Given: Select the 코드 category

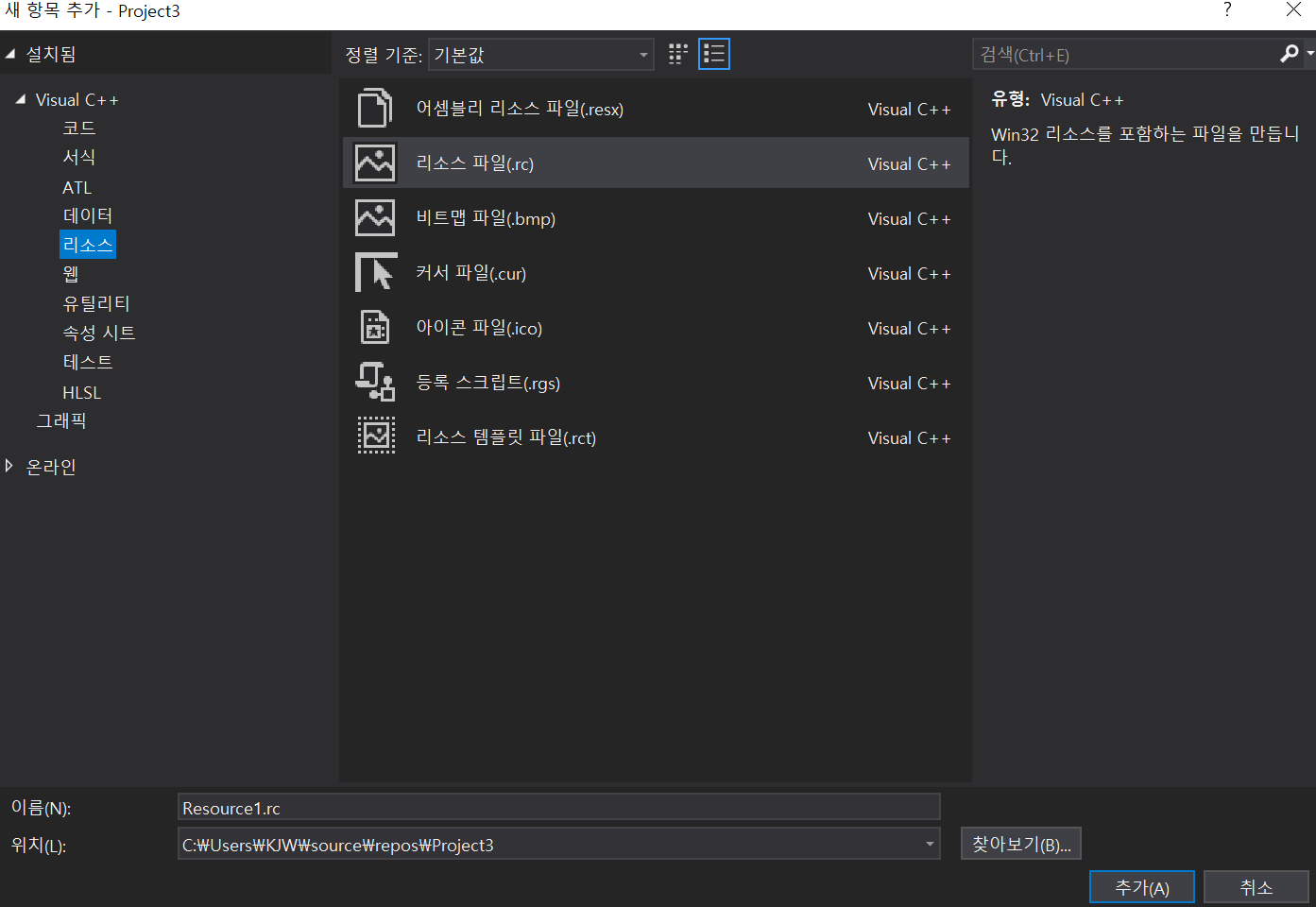Looking at the screenshot, I should tap(78, 128).
